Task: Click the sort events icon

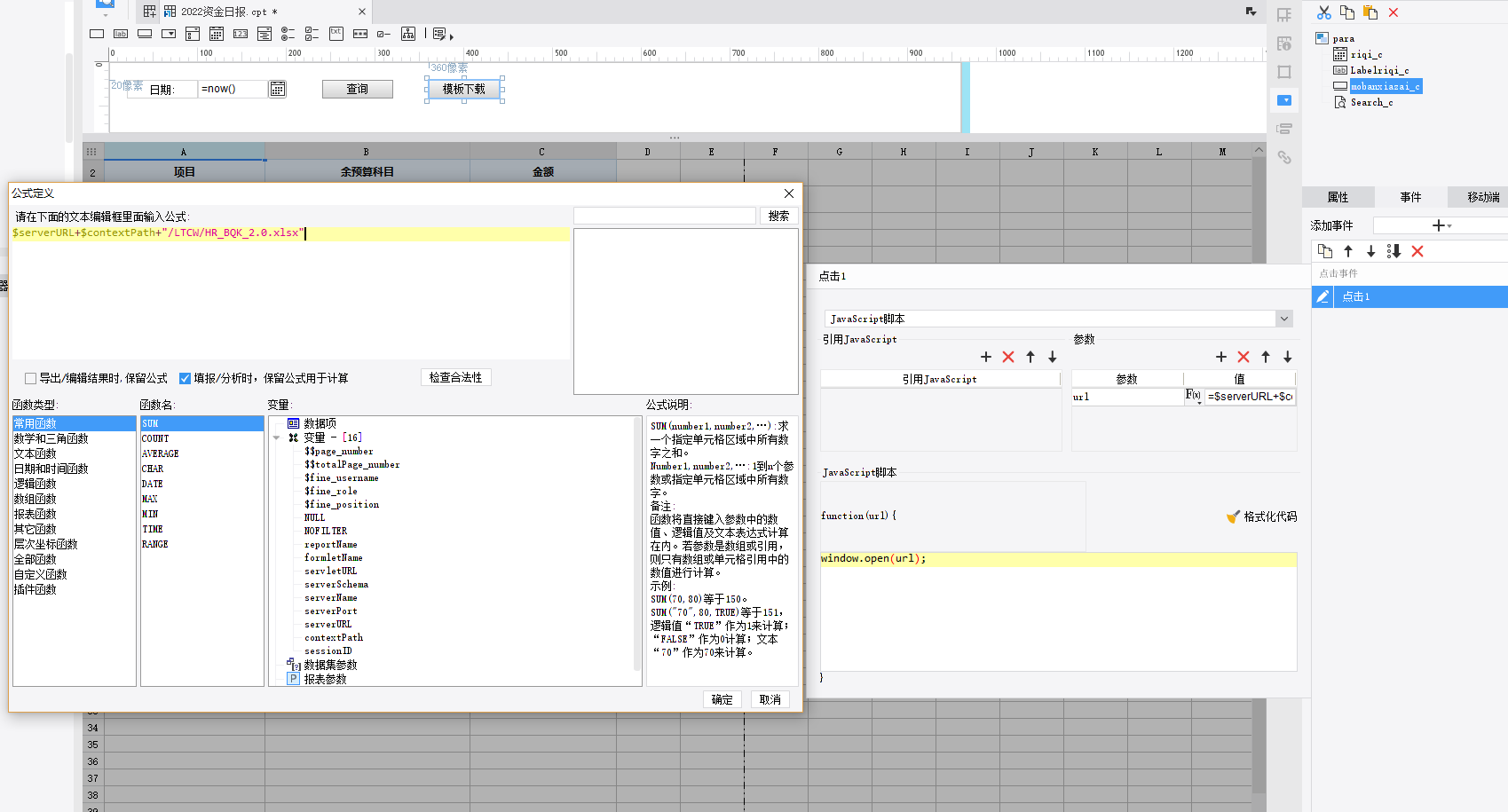Action: [1394, 251]
